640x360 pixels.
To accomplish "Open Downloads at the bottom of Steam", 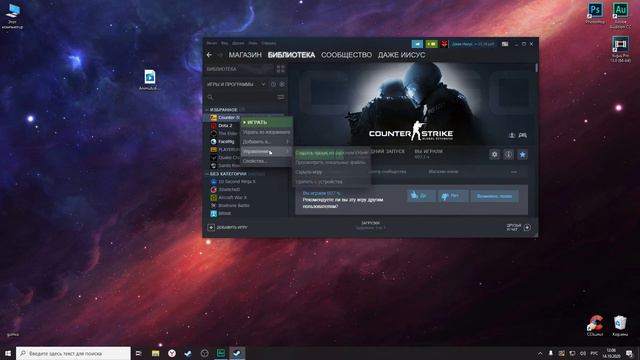I will pyautogui.click(x=370, y=225).
